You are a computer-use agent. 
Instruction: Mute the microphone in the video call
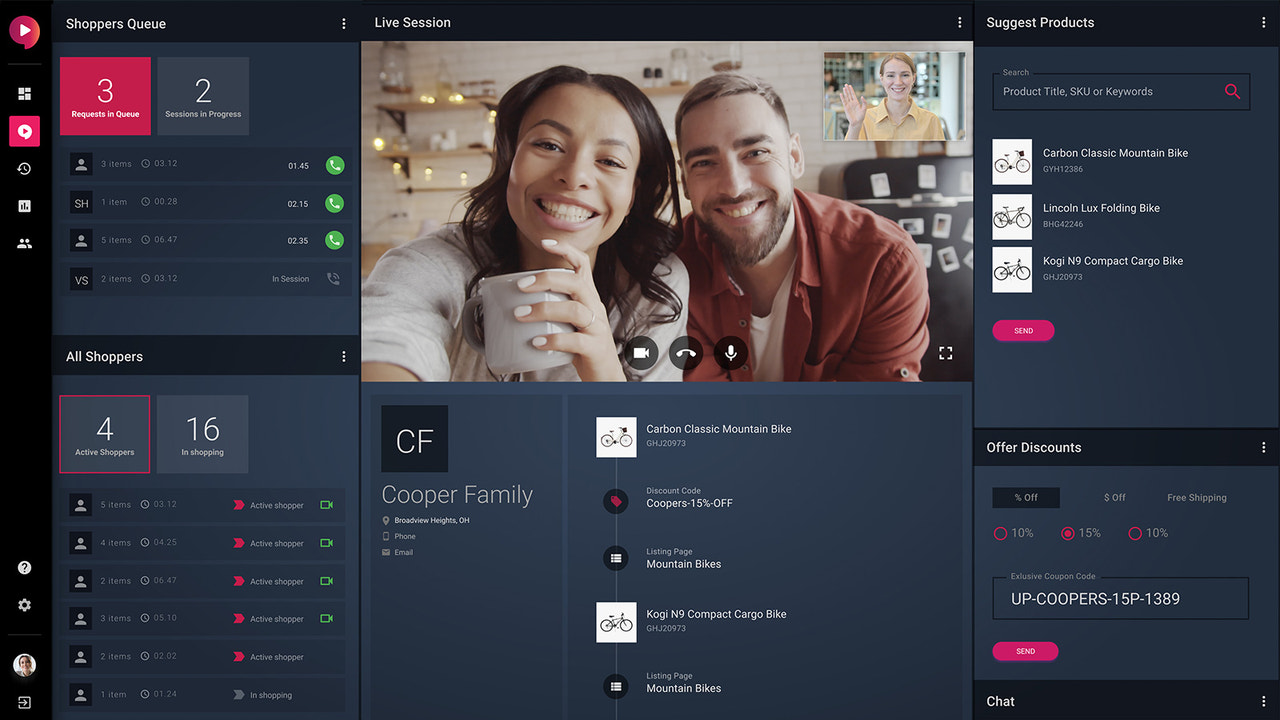[x=730, y=353]
